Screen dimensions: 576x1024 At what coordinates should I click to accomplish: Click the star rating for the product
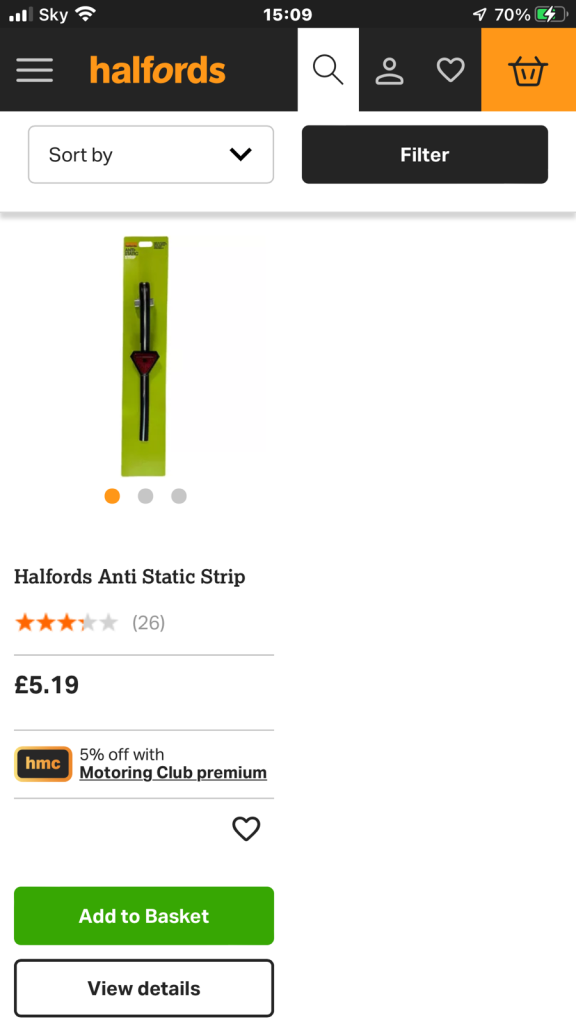[x=66, y=622]
